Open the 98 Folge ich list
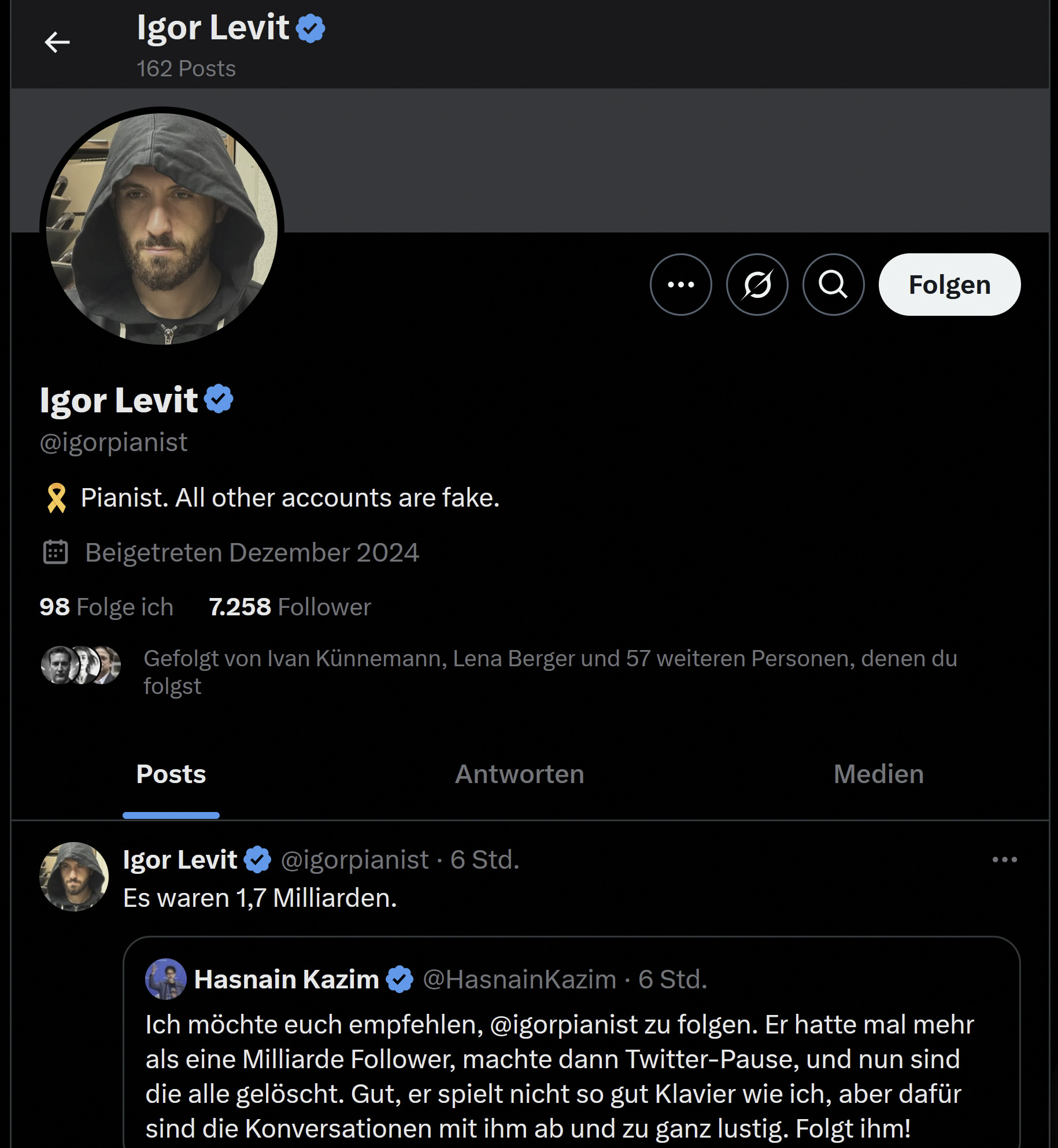 (106, 607)
